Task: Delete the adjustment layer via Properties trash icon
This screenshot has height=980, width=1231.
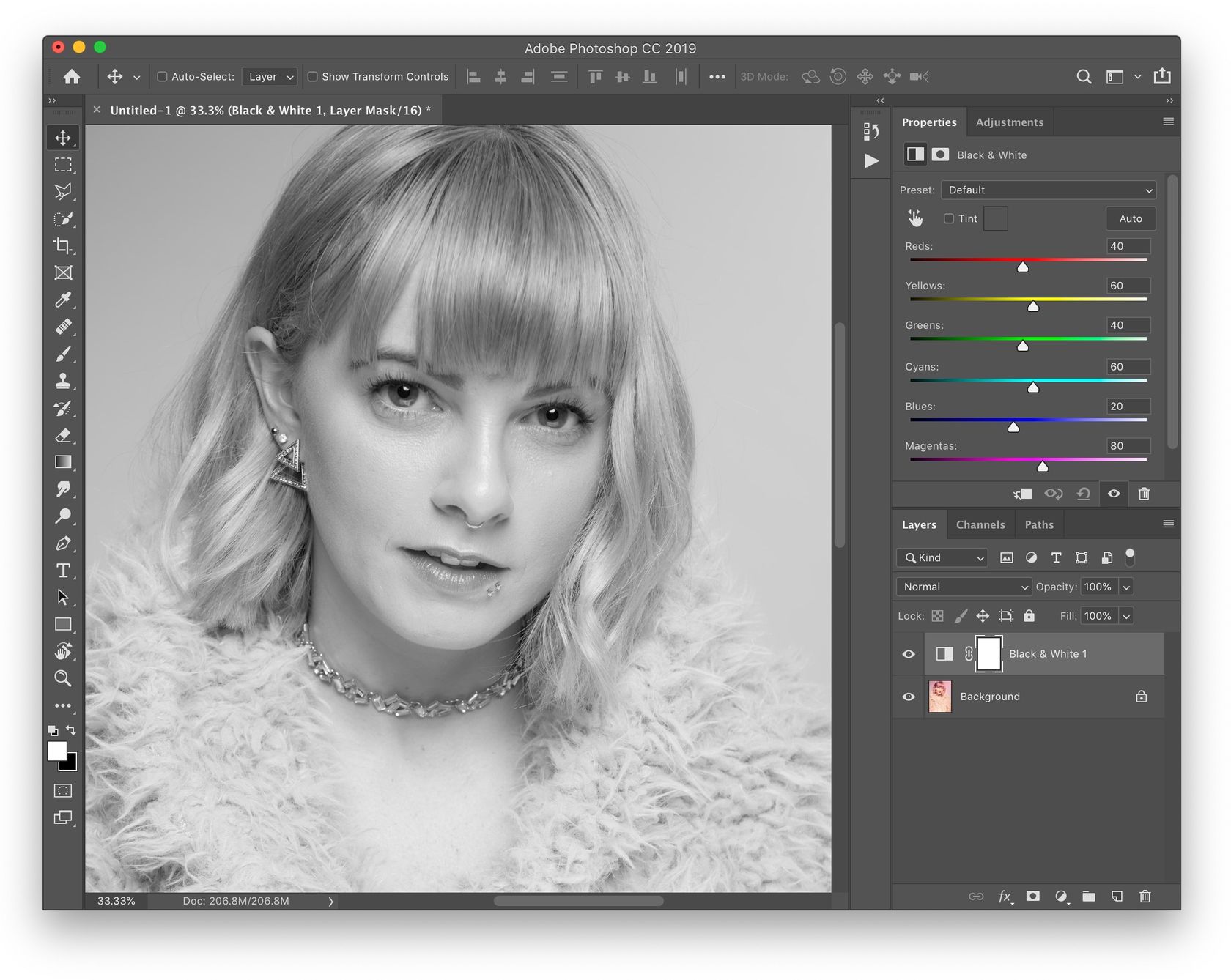Action: coord(1144,494)
